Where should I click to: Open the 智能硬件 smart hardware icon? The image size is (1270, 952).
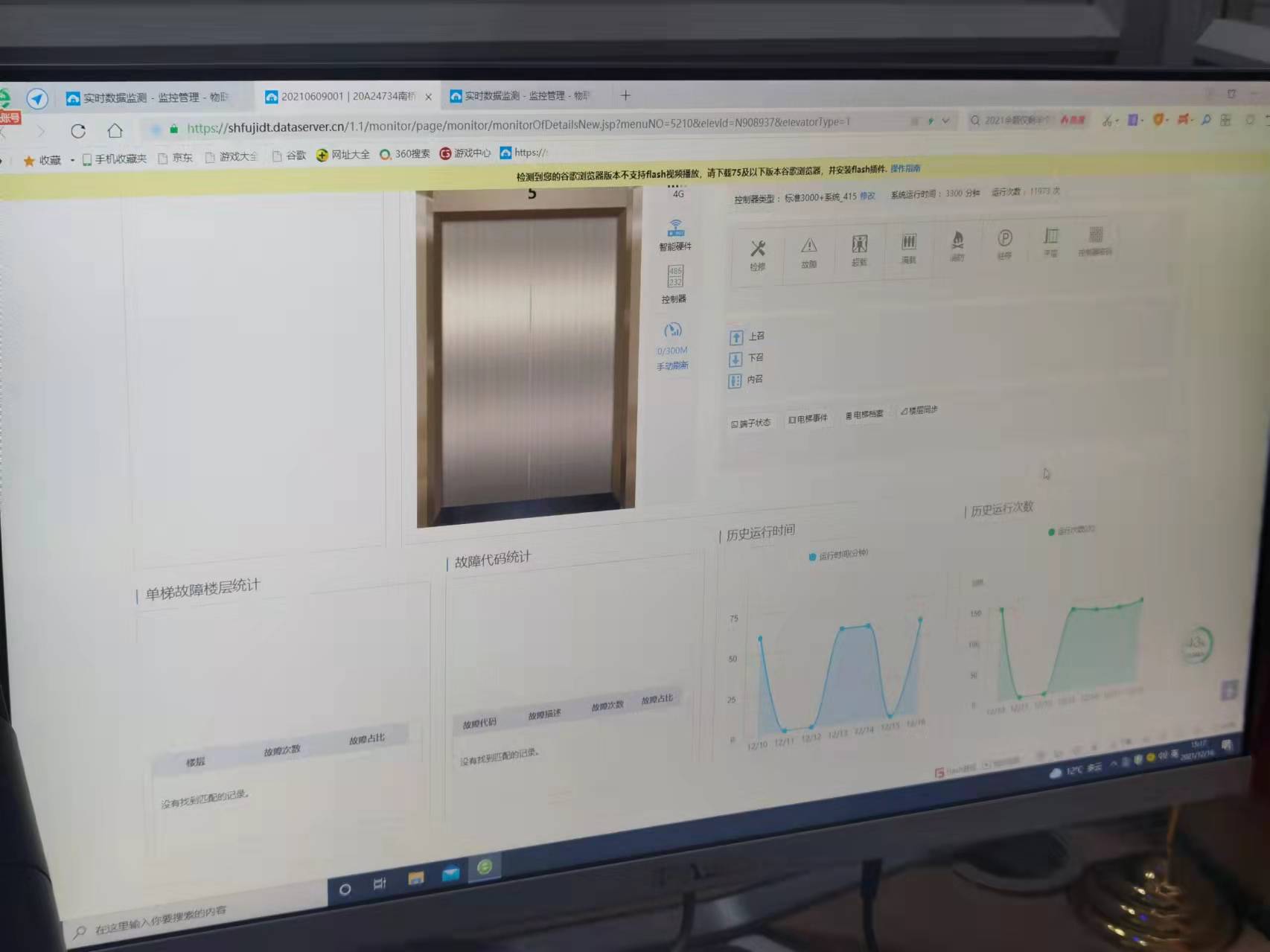(675, 229)
